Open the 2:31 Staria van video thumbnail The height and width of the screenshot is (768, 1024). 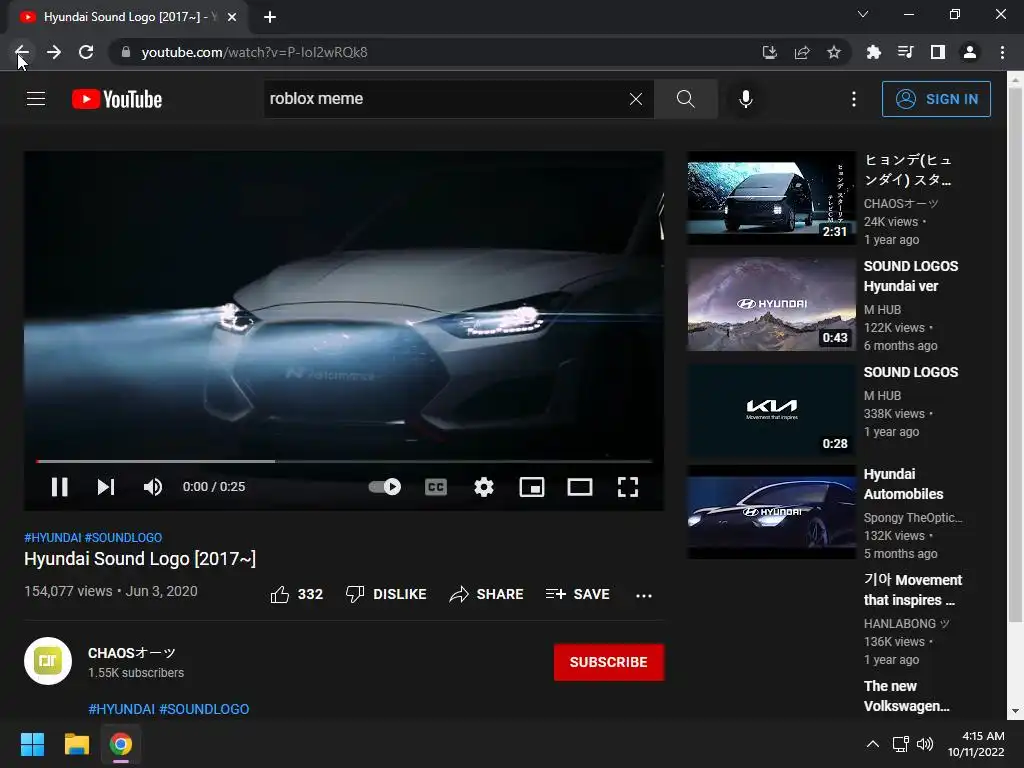point(771,199)
